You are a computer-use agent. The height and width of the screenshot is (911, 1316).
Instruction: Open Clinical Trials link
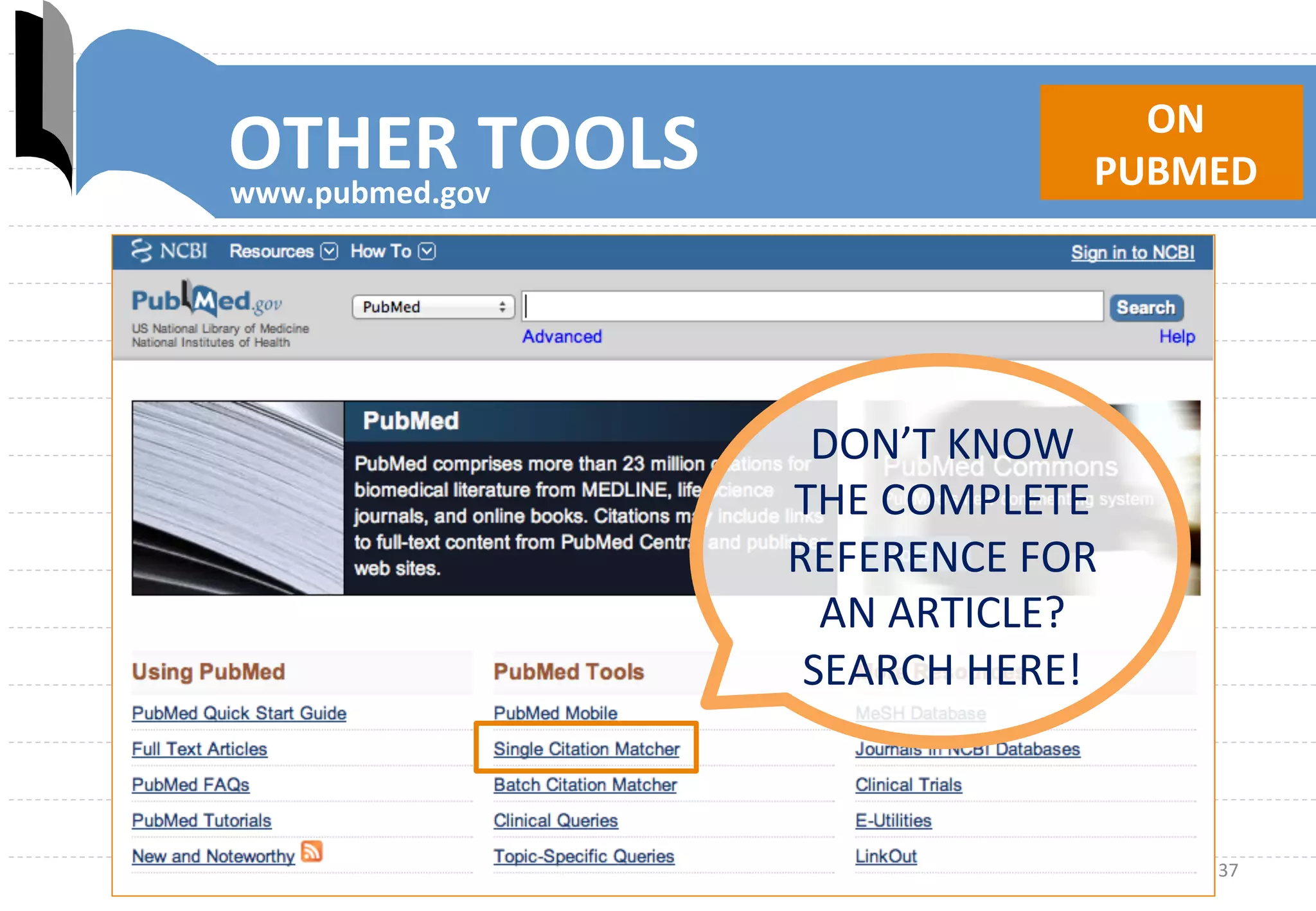(x=908, y=785)
